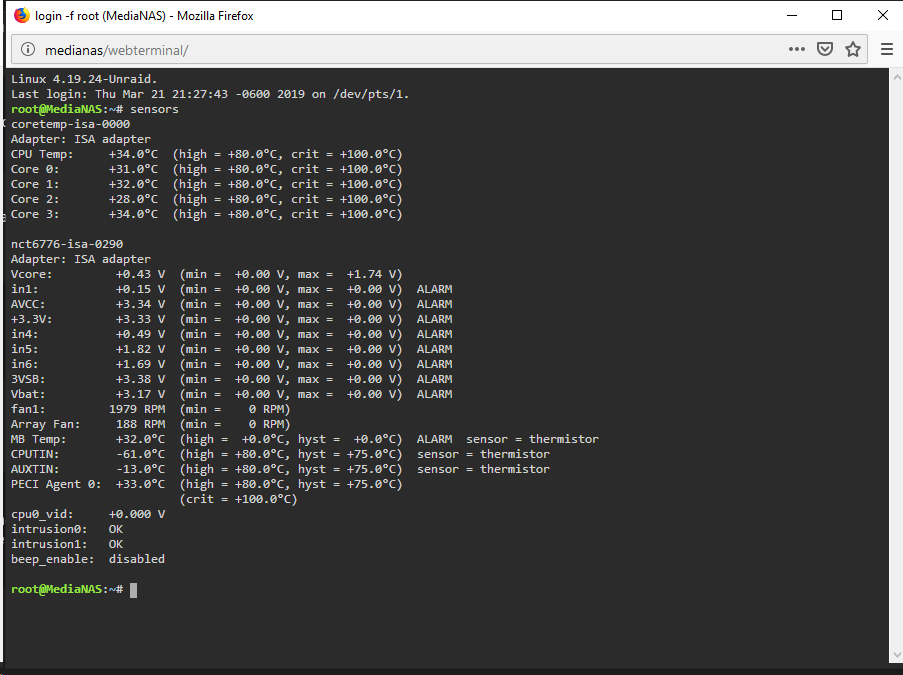Click the scrollbar up arrow
Screen dimensions: 903x675
897,77
